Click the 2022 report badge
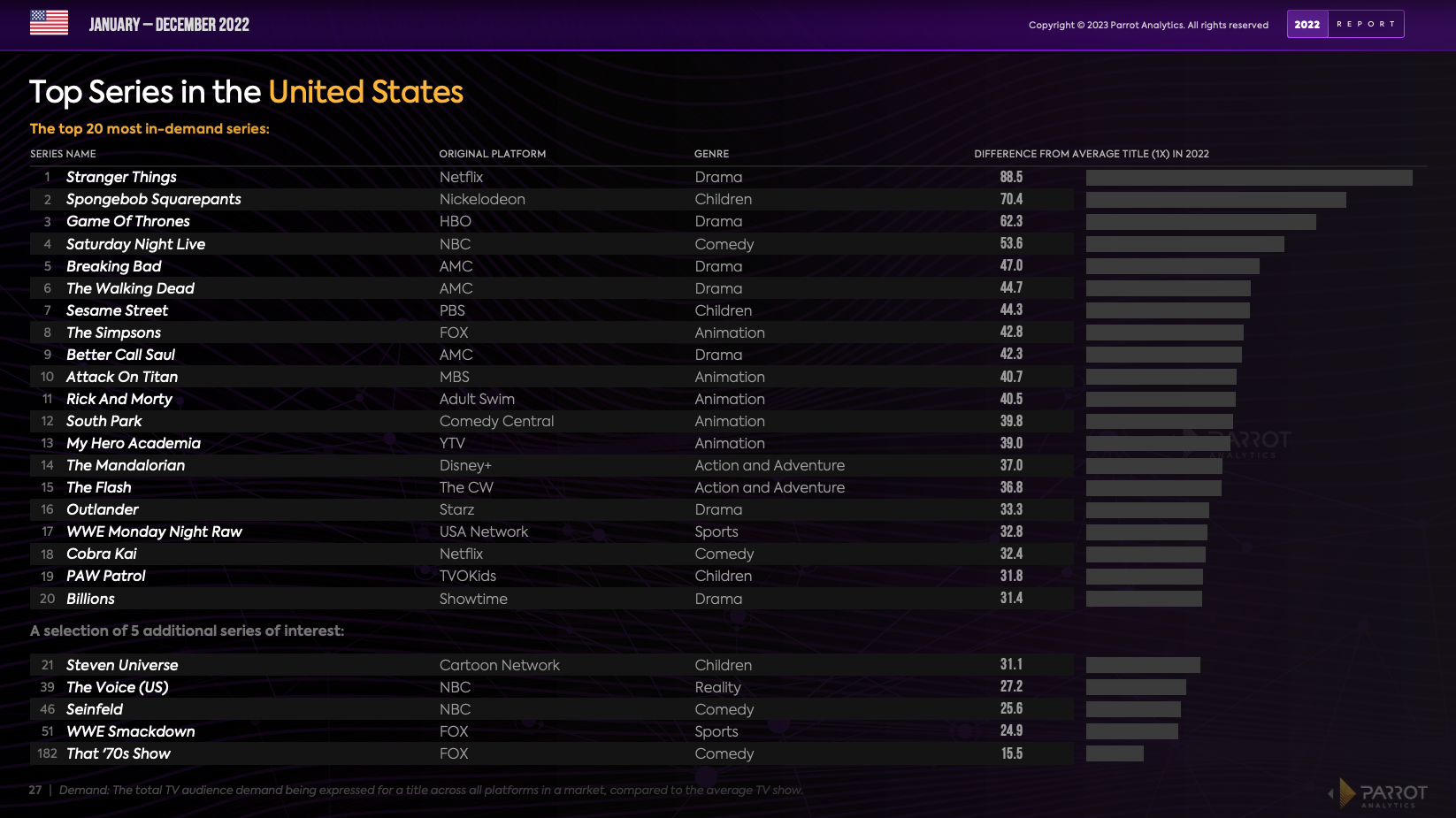Viewport: 1456px width, 818px height. 1307,25
